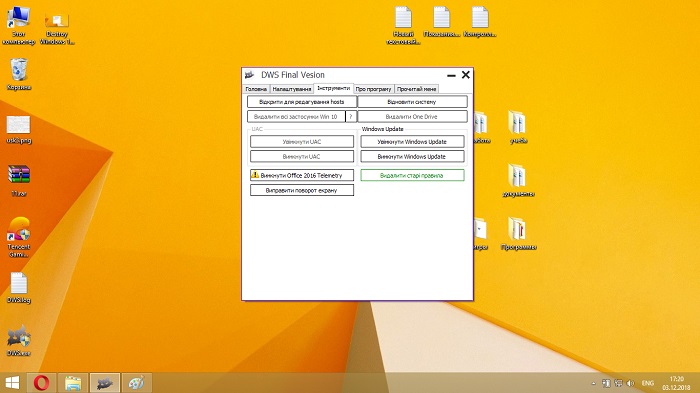Select the учёба folder icon
Screen dimensions: 700x393
tap(518, 127)
